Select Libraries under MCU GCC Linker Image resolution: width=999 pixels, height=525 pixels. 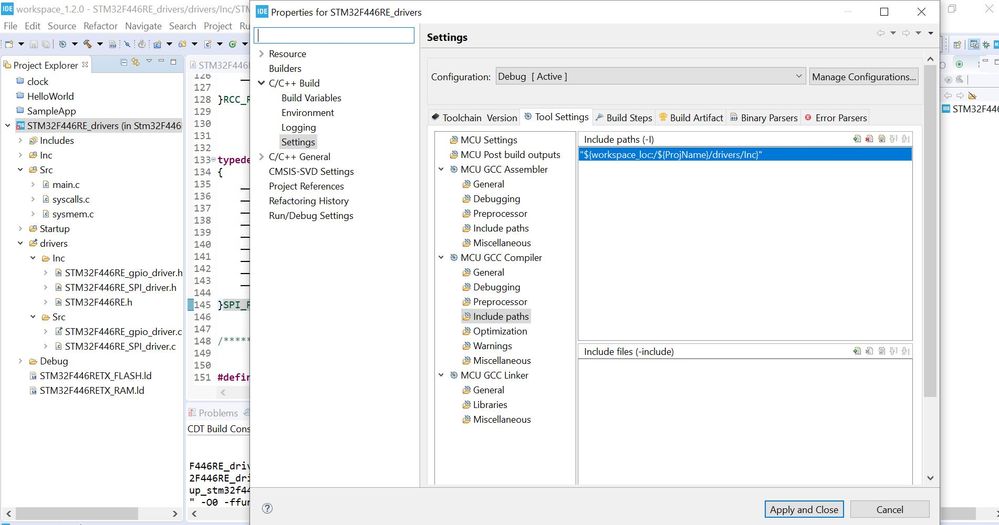click(490, 404)
